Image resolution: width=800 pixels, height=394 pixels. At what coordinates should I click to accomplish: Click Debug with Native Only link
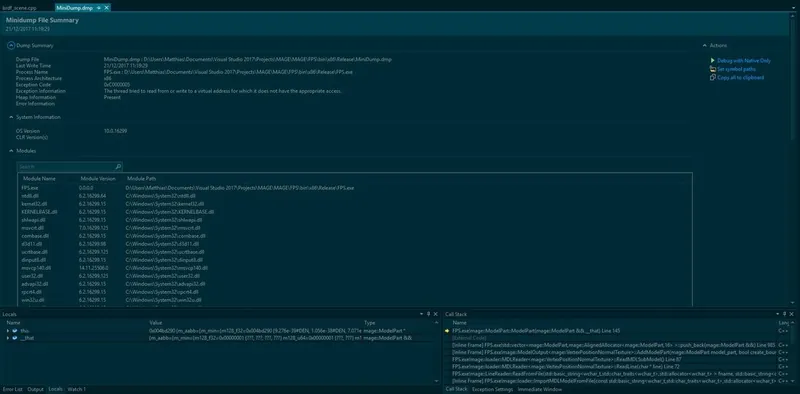point(744,61)
